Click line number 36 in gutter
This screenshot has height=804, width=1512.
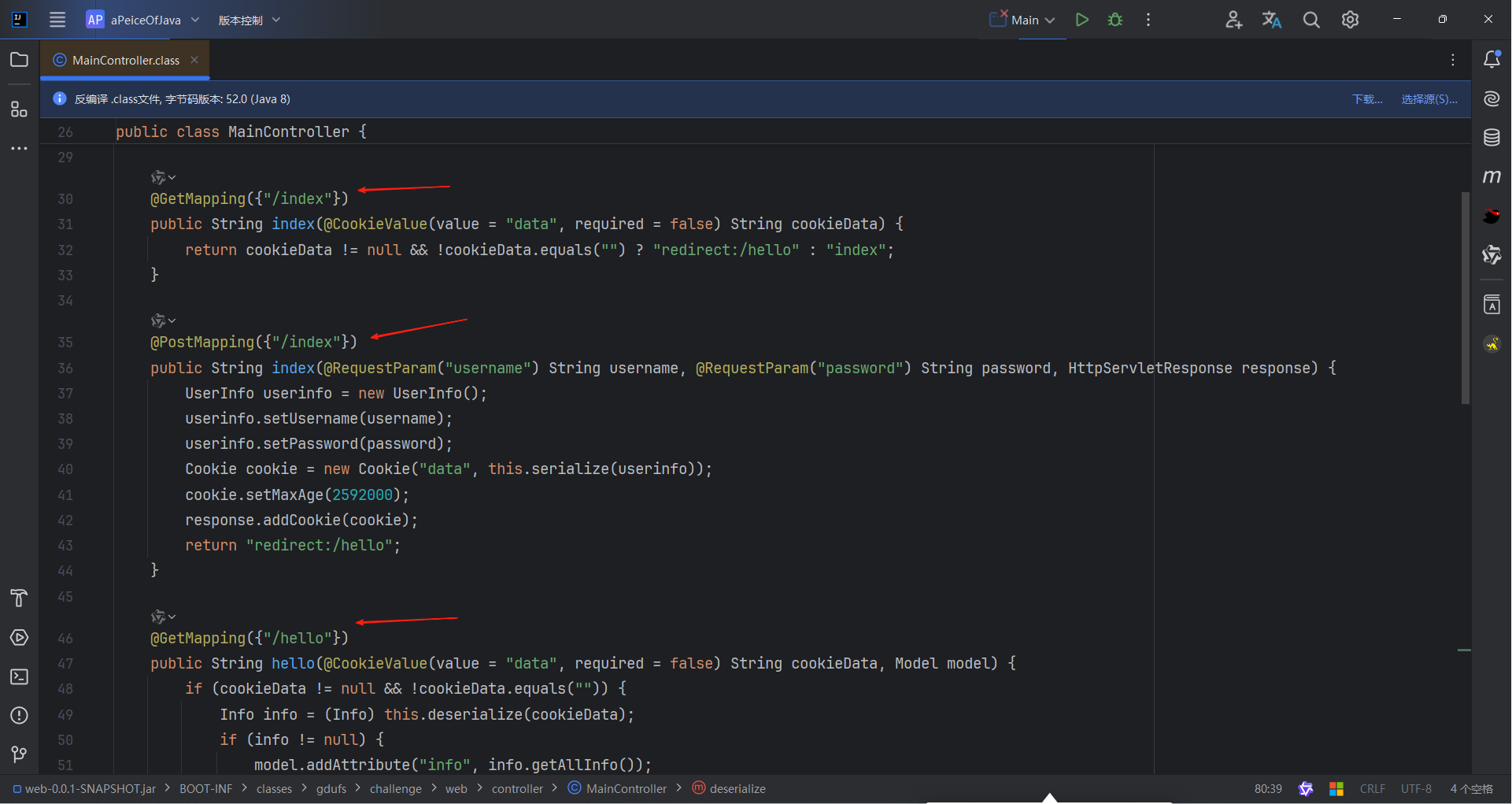click(65, 369)
